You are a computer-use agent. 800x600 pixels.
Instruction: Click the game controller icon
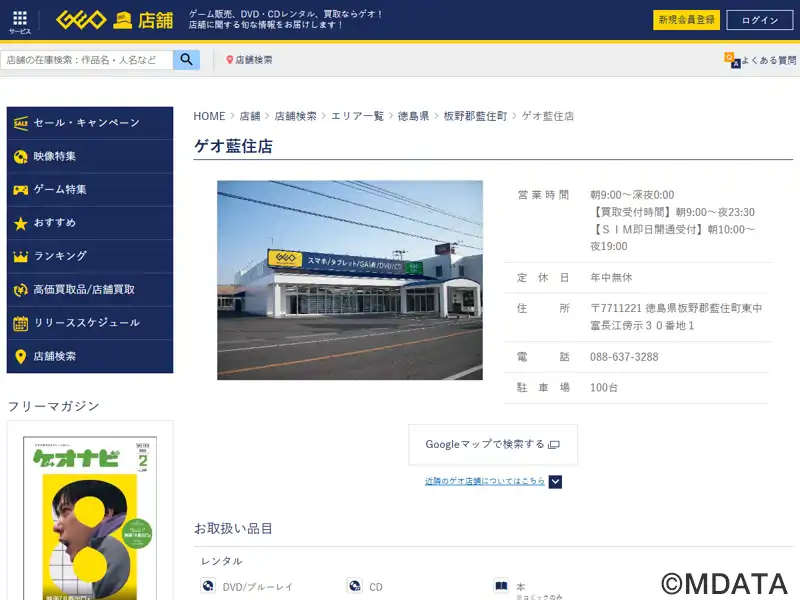point(21,190)
